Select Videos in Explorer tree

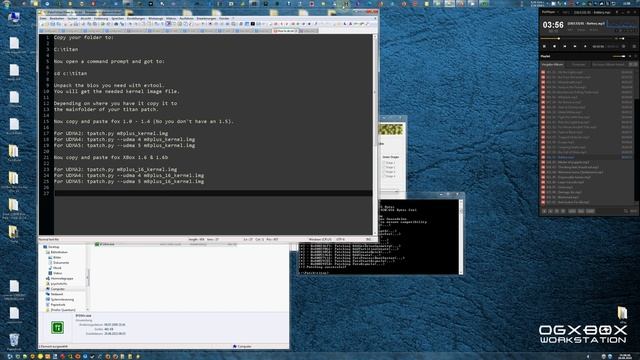58,273
